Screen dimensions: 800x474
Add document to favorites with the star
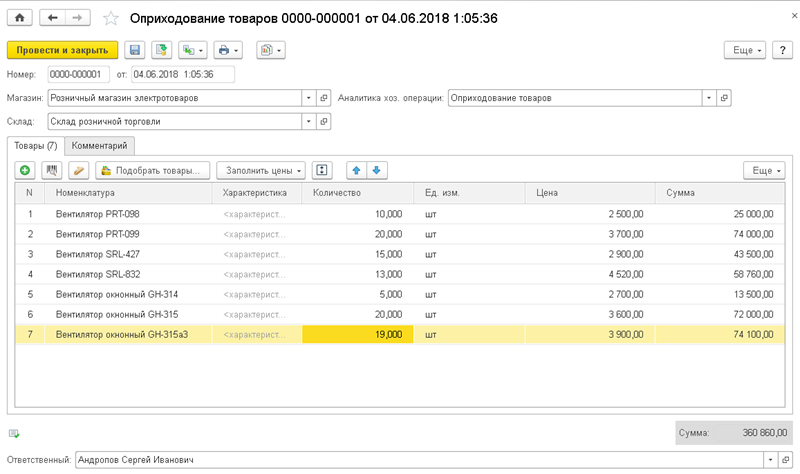111,19
